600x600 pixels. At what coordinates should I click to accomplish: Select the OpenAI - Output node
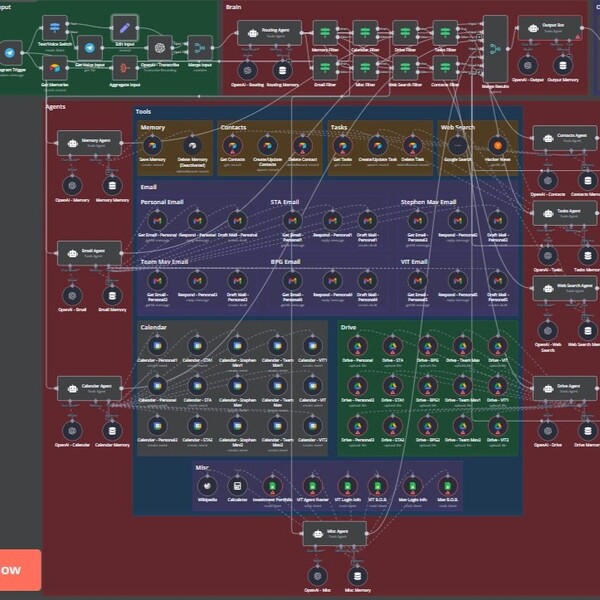(x=528, y=65)
